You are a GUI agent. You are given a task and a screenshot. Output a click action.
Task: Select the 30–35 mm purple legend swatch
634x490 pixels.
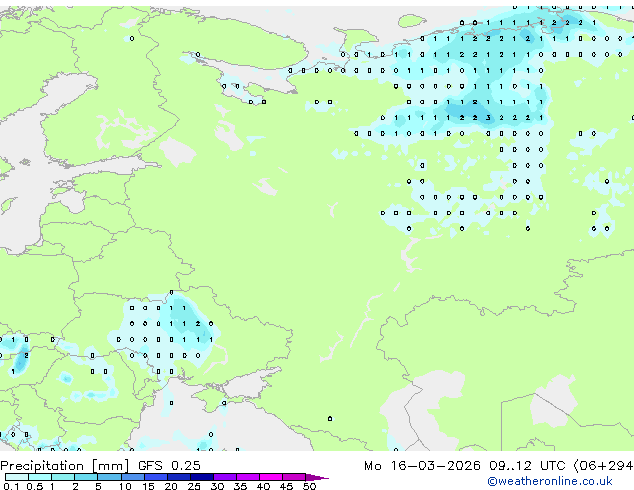[225, 477]
